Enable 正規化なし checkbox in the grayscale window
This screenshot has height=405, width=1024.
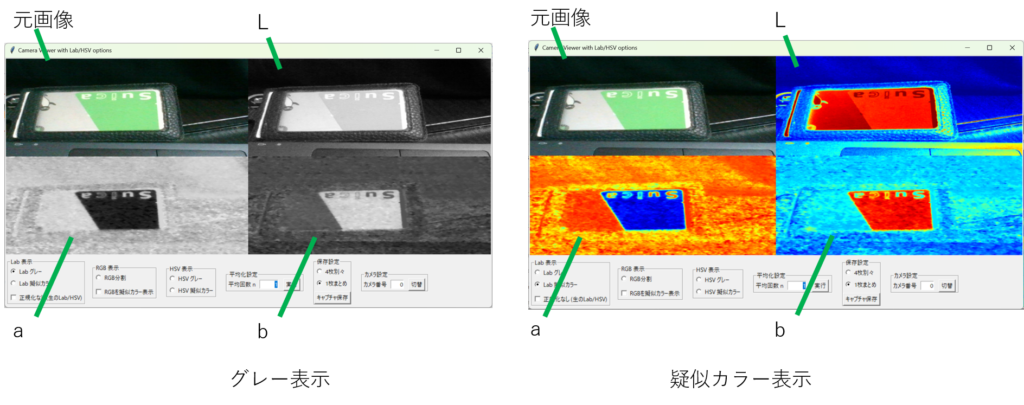click(x=14, y=297)
